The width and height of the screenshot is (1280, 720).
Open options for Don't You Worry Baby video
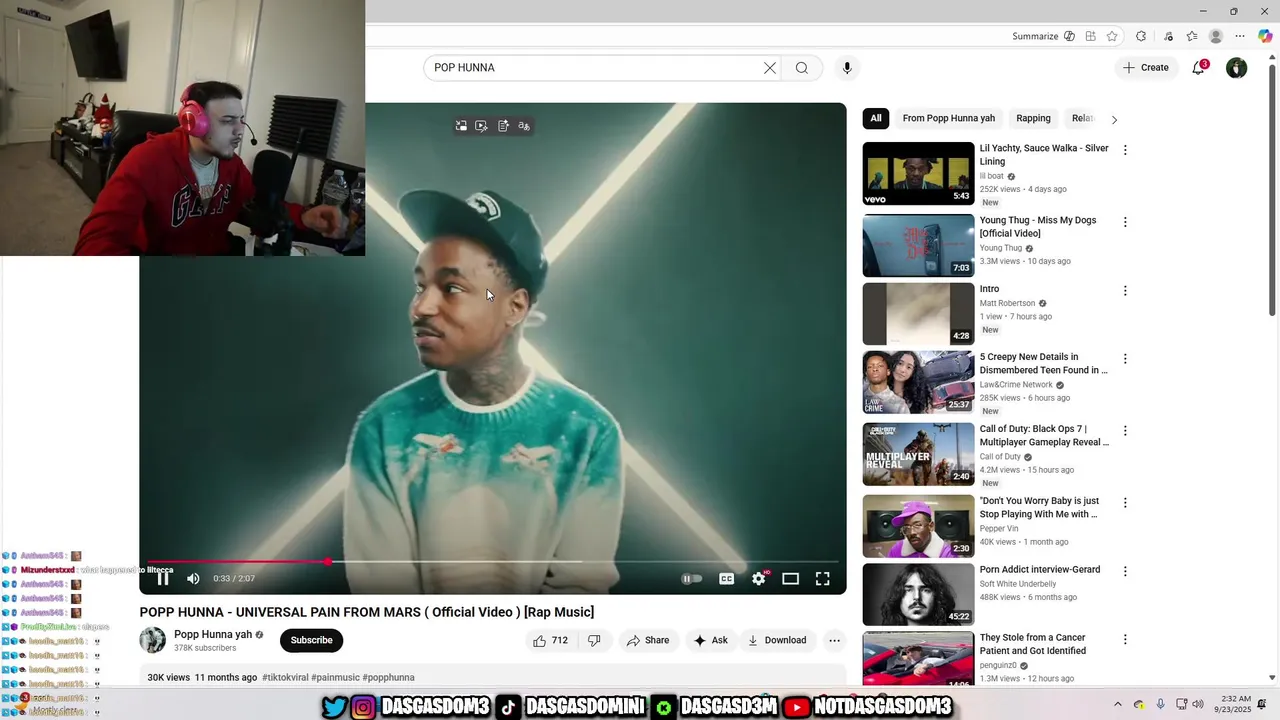pyautogui.click(x=1125, y=503)
